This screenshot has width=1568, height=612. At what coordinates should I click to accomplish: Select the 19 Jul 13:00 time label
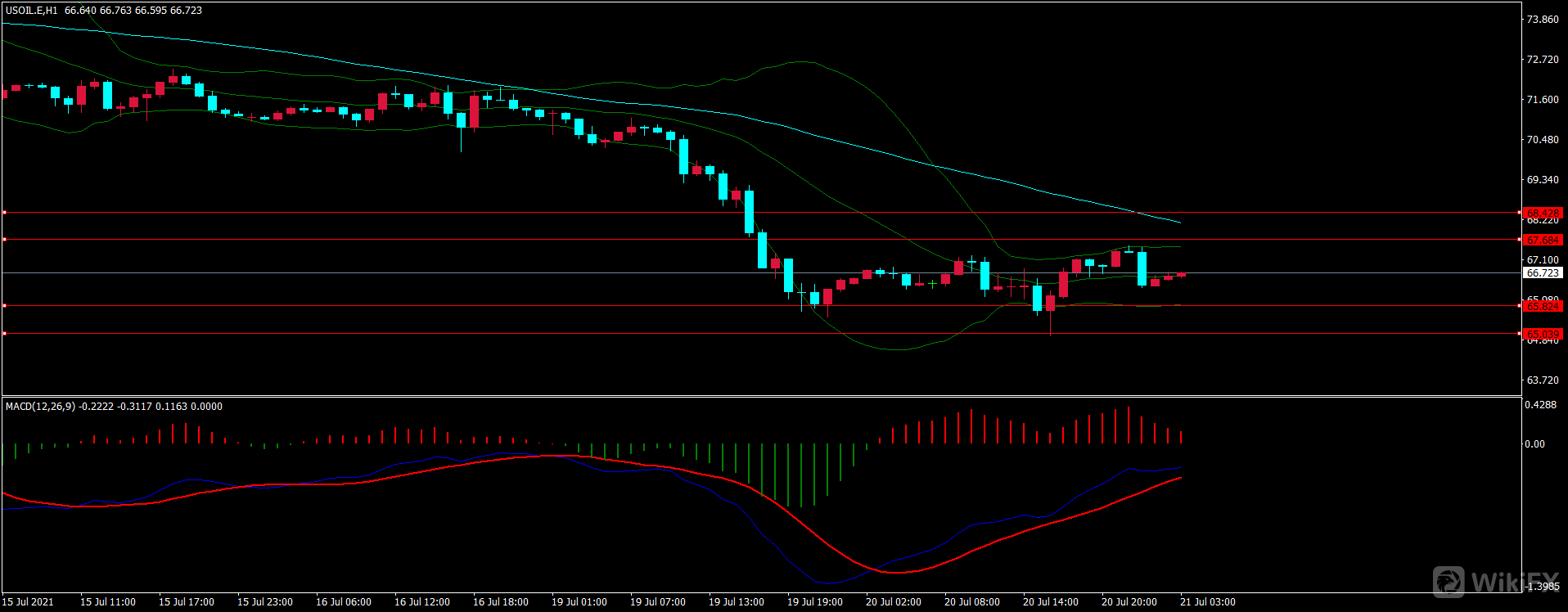coord(737,602)
